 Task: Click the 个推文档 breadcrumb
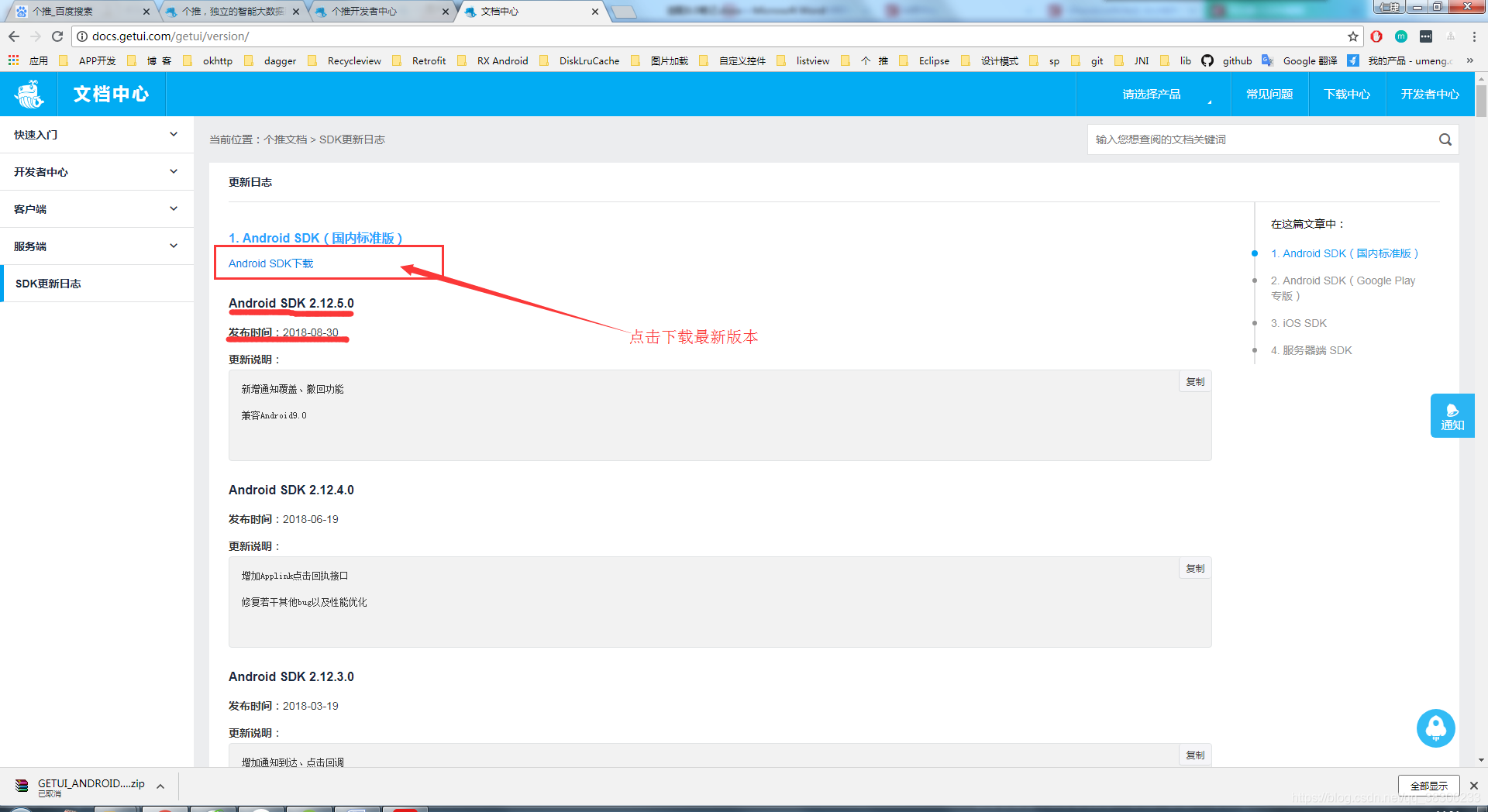click(285, 139)
